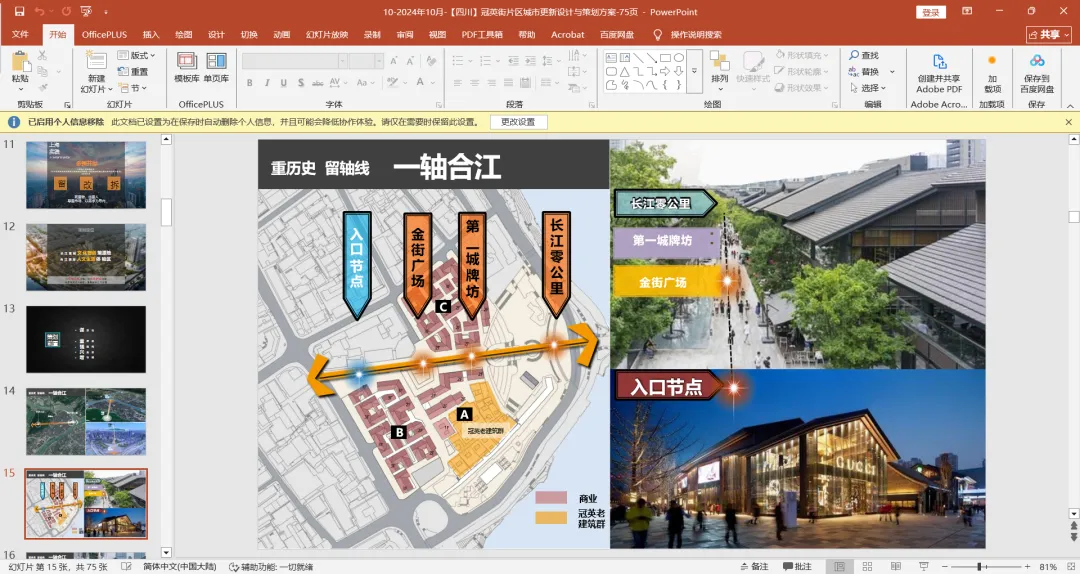The height and width of the screenshot is (574, 1080).
Task: Expand the shapes gallery more arrow
Action: pyautogui.click(x=694, y=72)
